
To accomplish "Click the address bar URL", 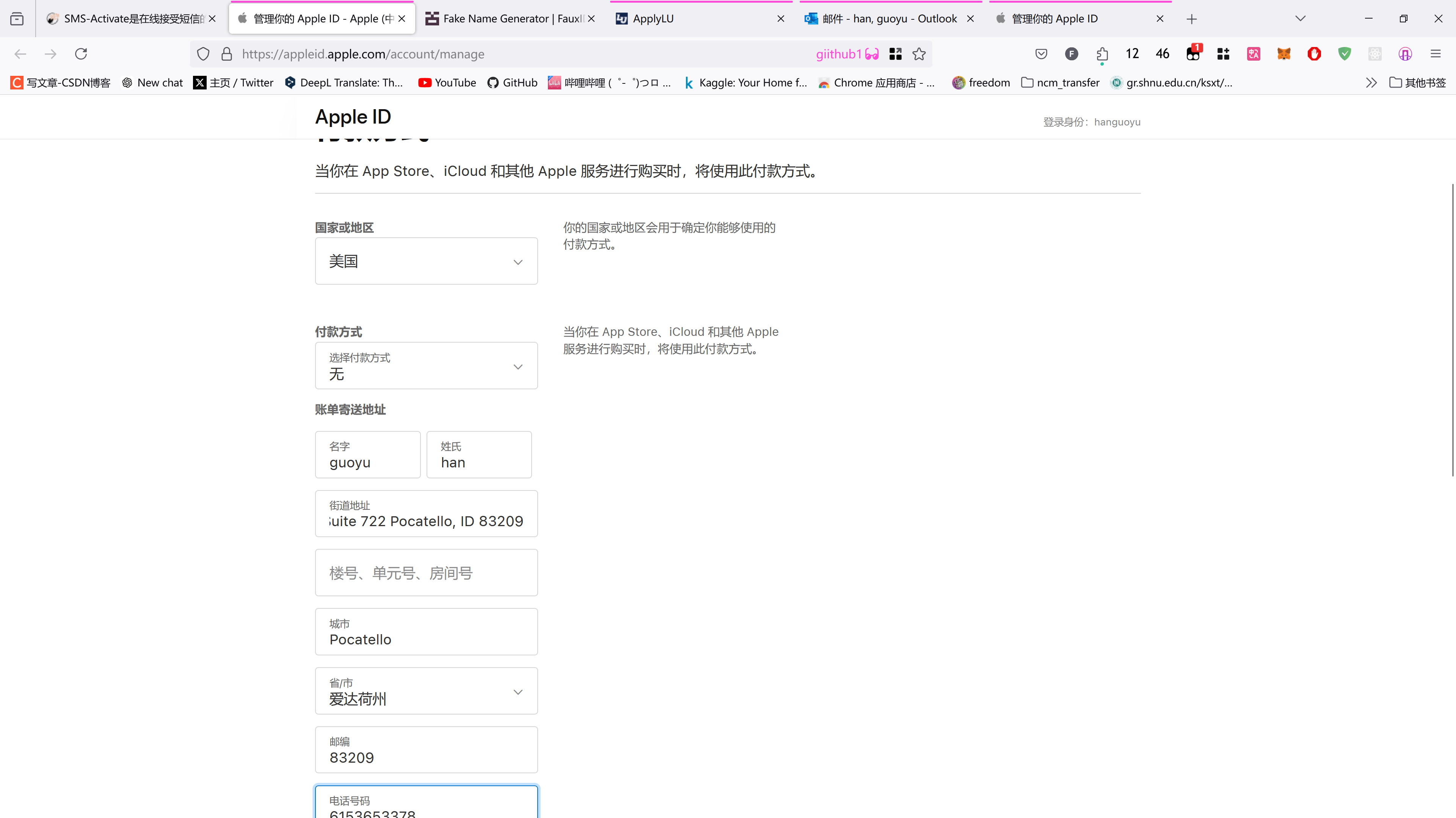I will tap(363, 54).
